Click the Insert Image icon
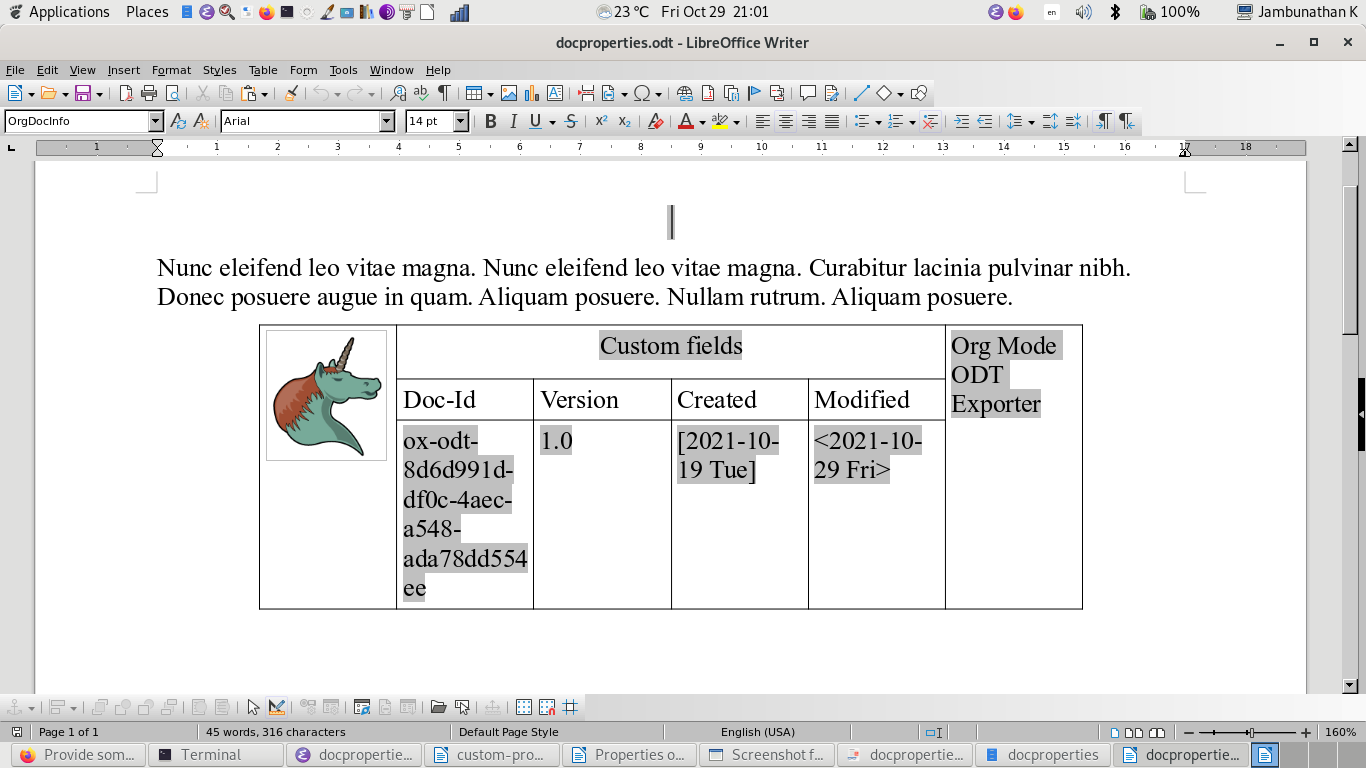 pyautogui.click(x=509, y=93)
